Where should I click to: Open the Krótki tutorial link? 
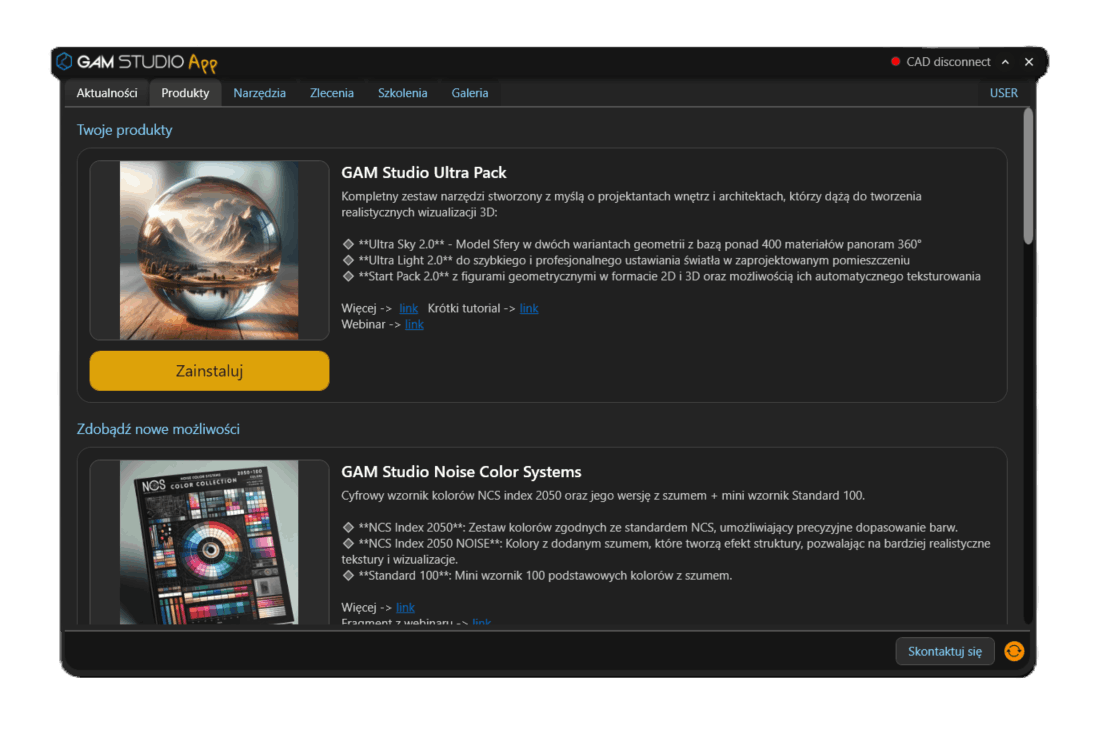529,308
